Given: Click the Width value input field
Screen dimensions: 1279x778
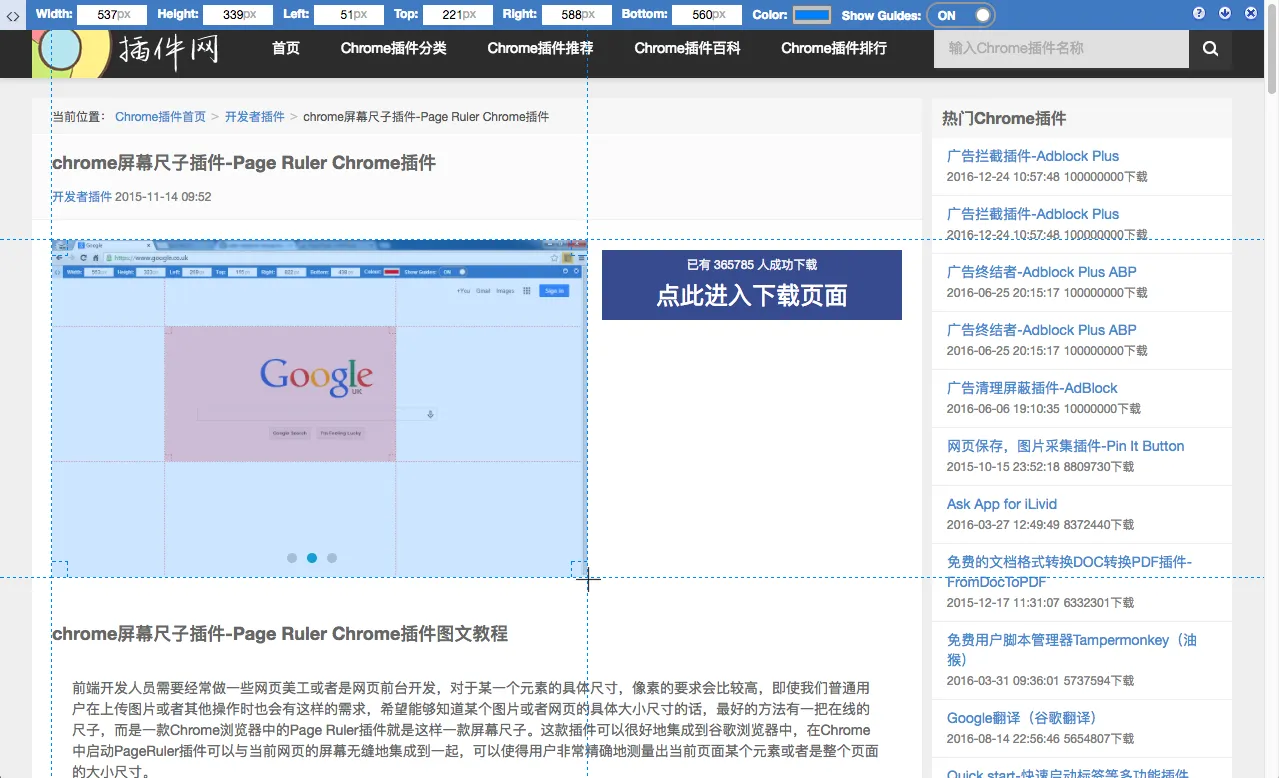Looking at the screenshot, I should 111,15.
